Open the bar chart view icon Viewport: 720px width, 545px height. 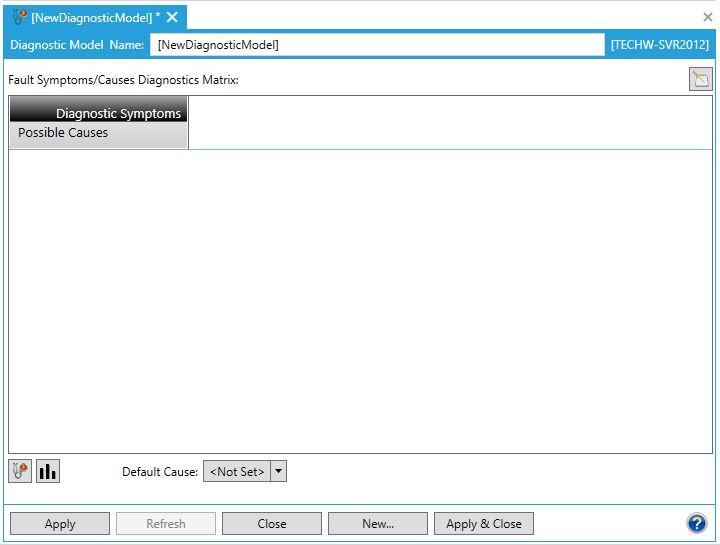point(48,471)
